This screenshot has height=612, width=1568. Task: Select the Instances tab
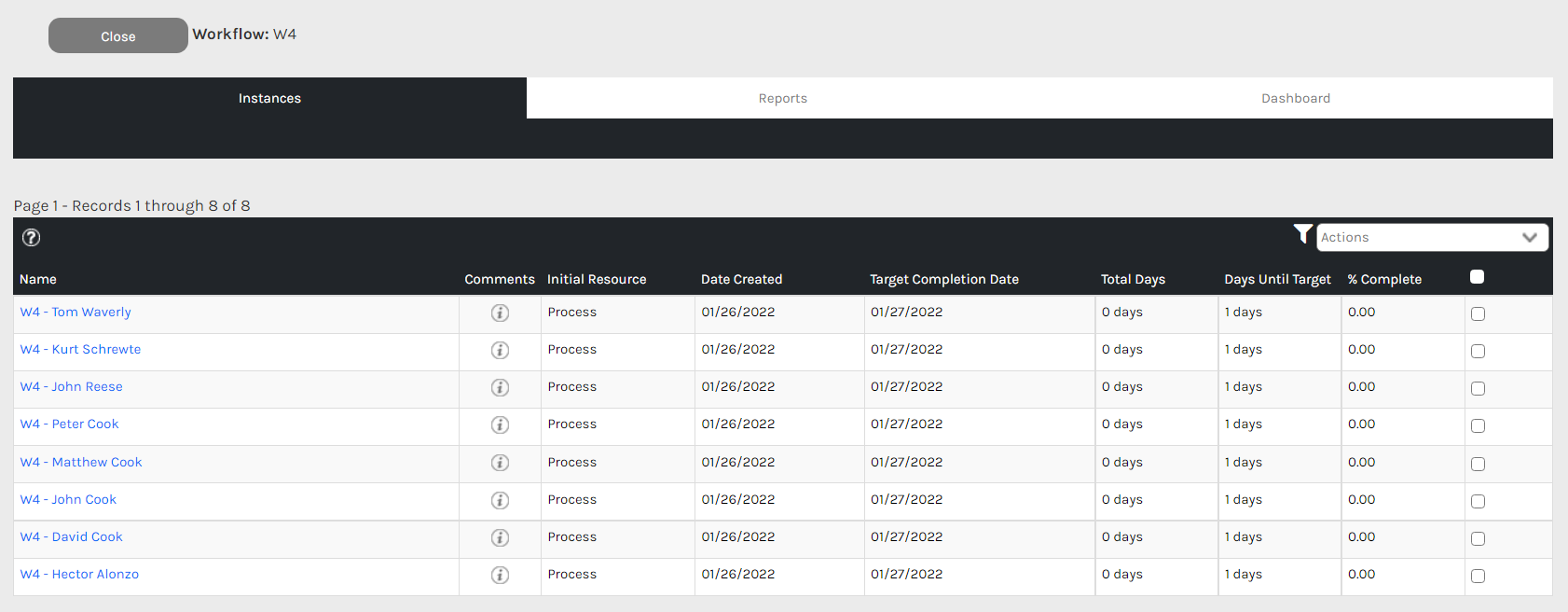(x=269, y=98)
